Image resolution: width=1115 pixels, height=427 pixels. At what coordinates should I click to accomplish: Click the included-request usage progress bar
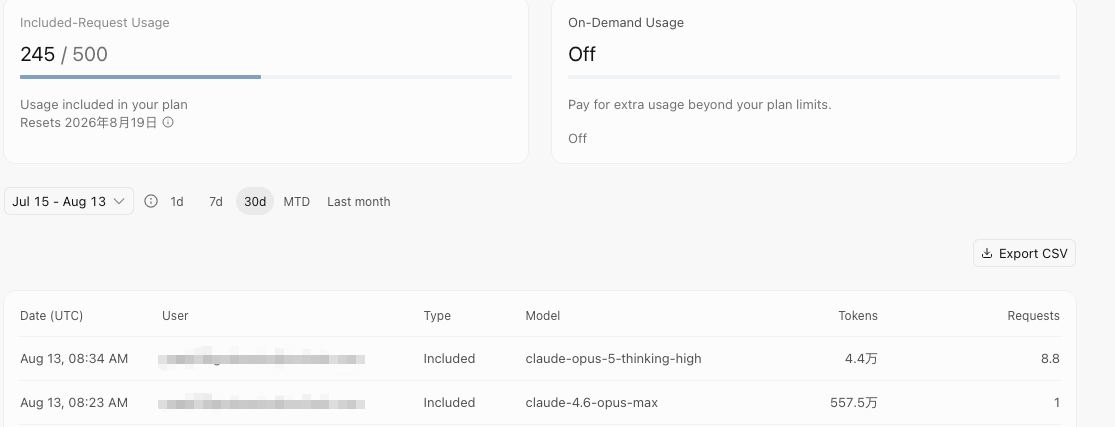[266, 77]
